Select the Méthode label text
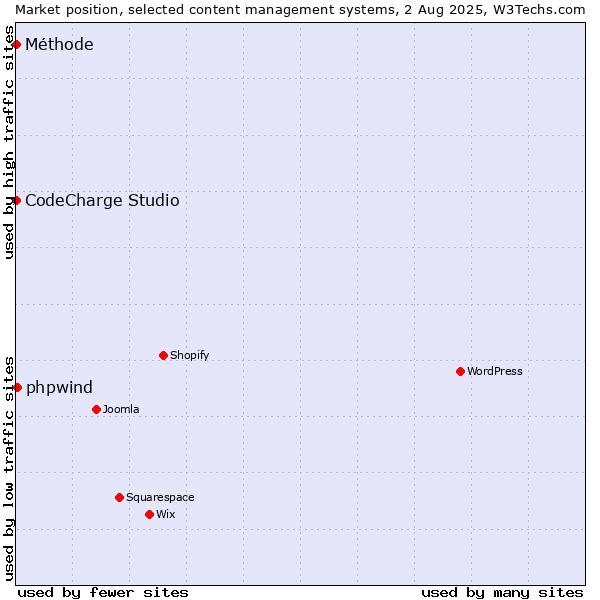The height and width of the screenshot is (600, 600). coord(59,44)
